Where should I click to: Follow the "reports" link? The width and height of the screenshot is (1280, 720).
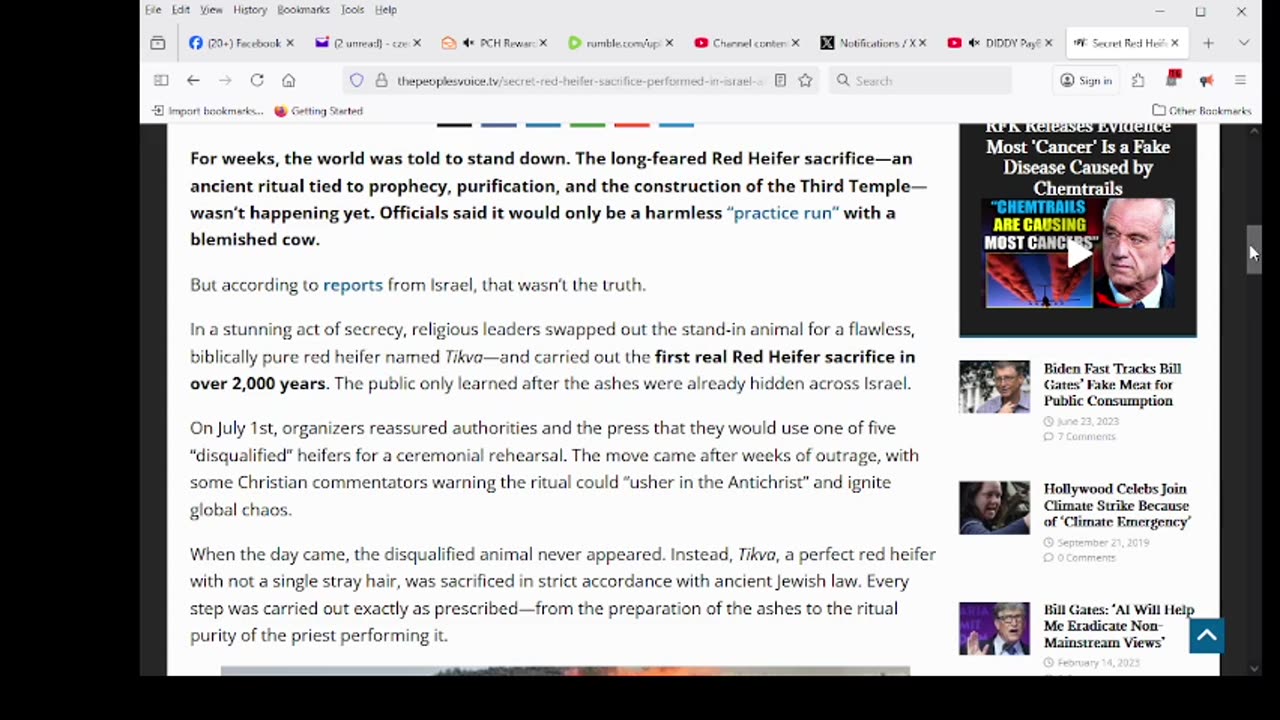[353, 285]
